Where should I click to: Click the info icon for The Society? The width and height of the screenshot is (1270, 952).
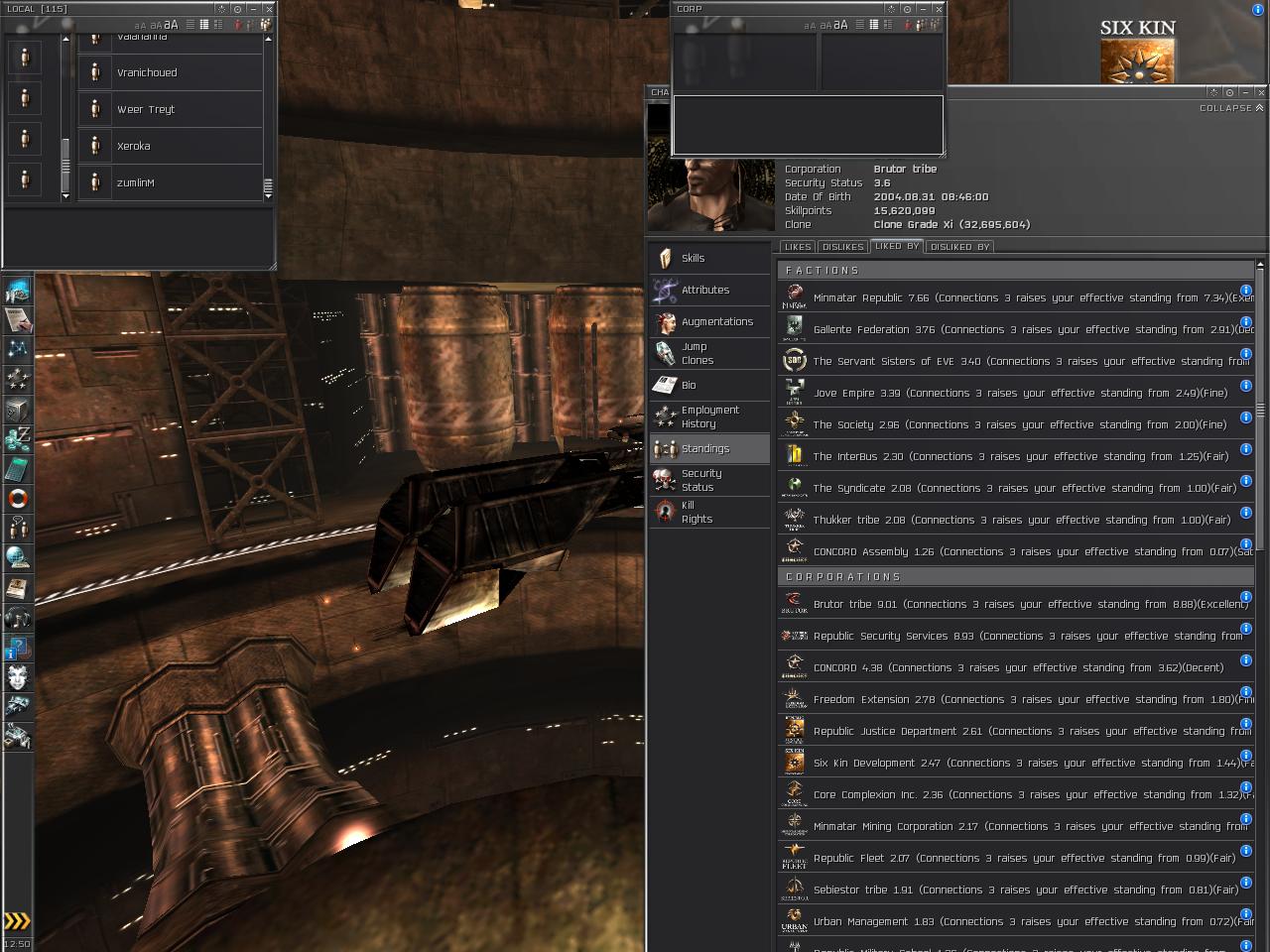pos(1246,417)
